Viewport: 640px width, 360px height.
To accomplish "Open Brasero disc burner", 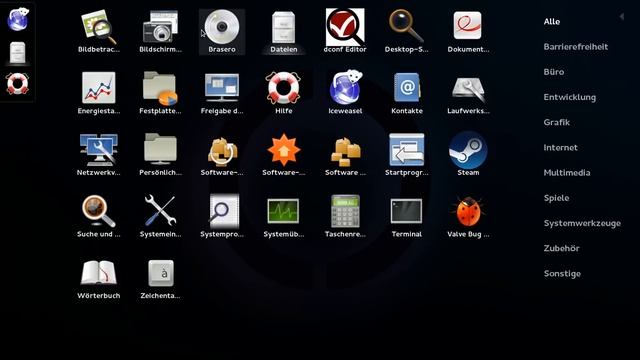I will point(222,32).
